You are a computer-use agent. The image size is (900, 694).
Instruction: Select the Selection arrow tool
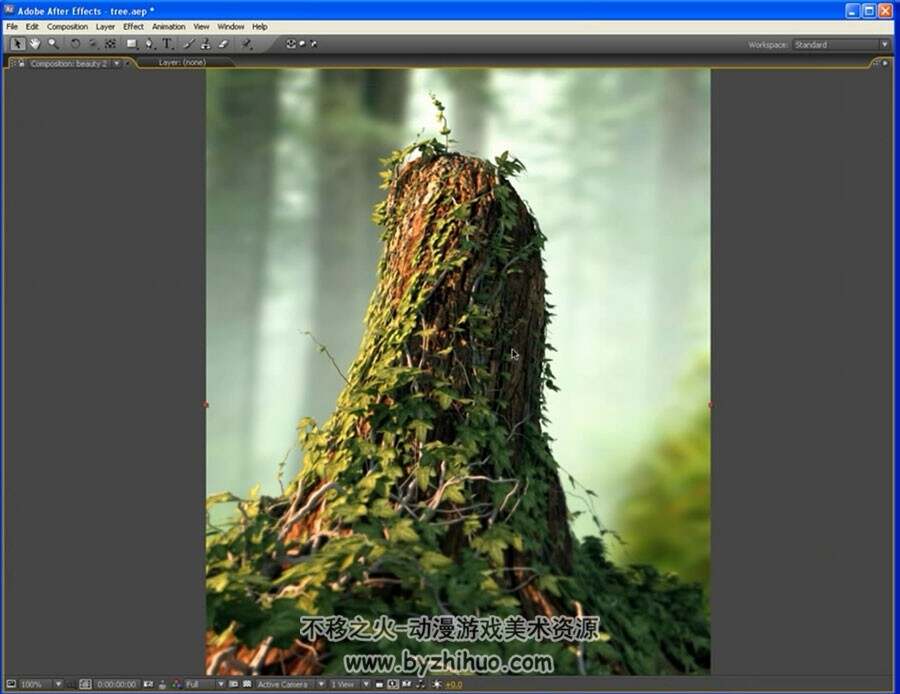coord(18,44)
